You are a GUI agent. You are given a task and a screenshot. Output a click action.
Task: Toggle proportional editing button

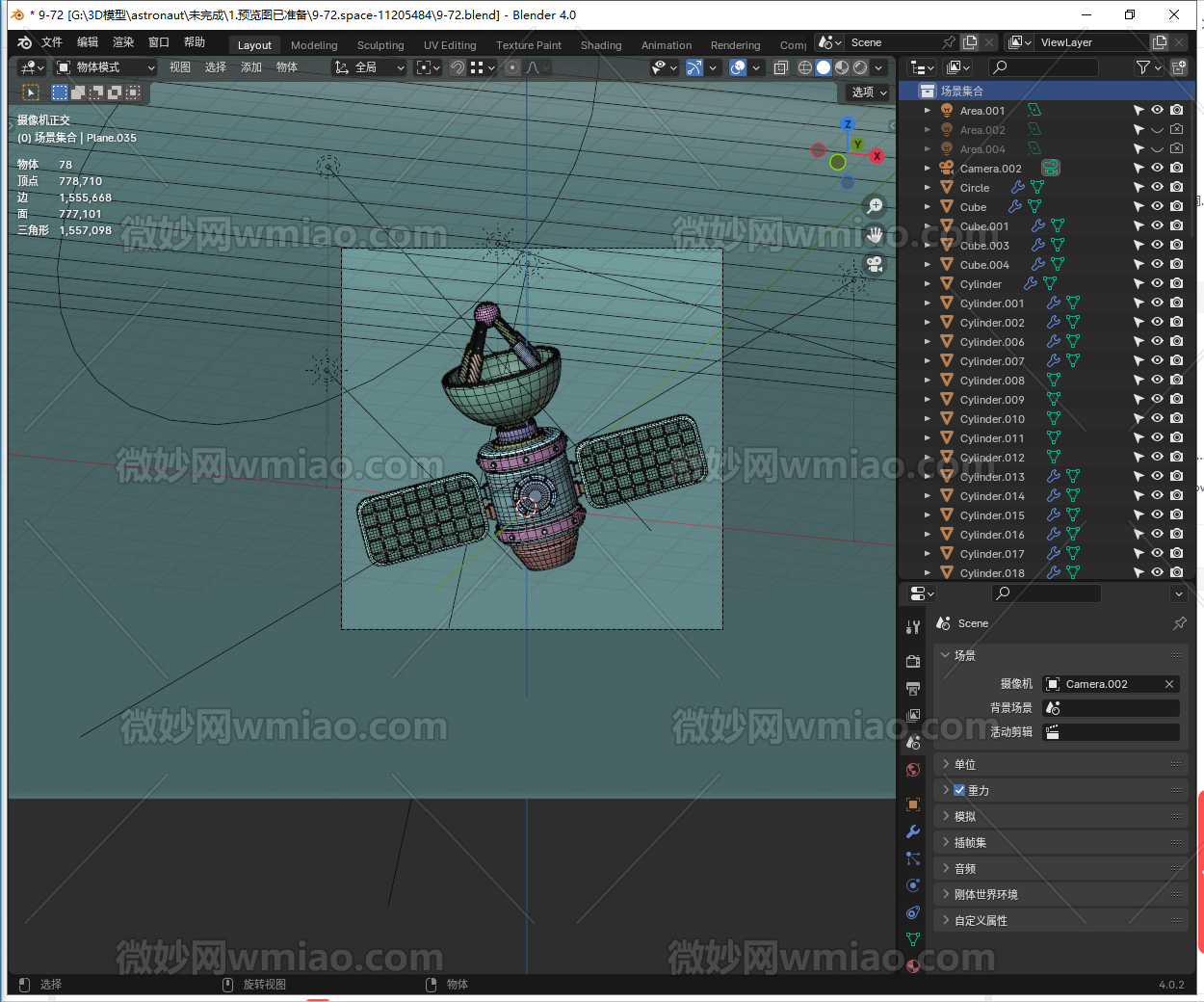(512, 67)
